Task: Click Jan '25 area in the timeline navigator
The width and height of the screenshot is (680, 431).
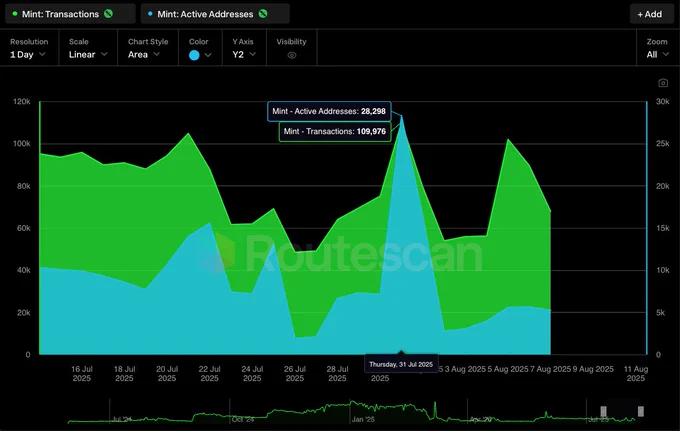Action: pos(363,412)
